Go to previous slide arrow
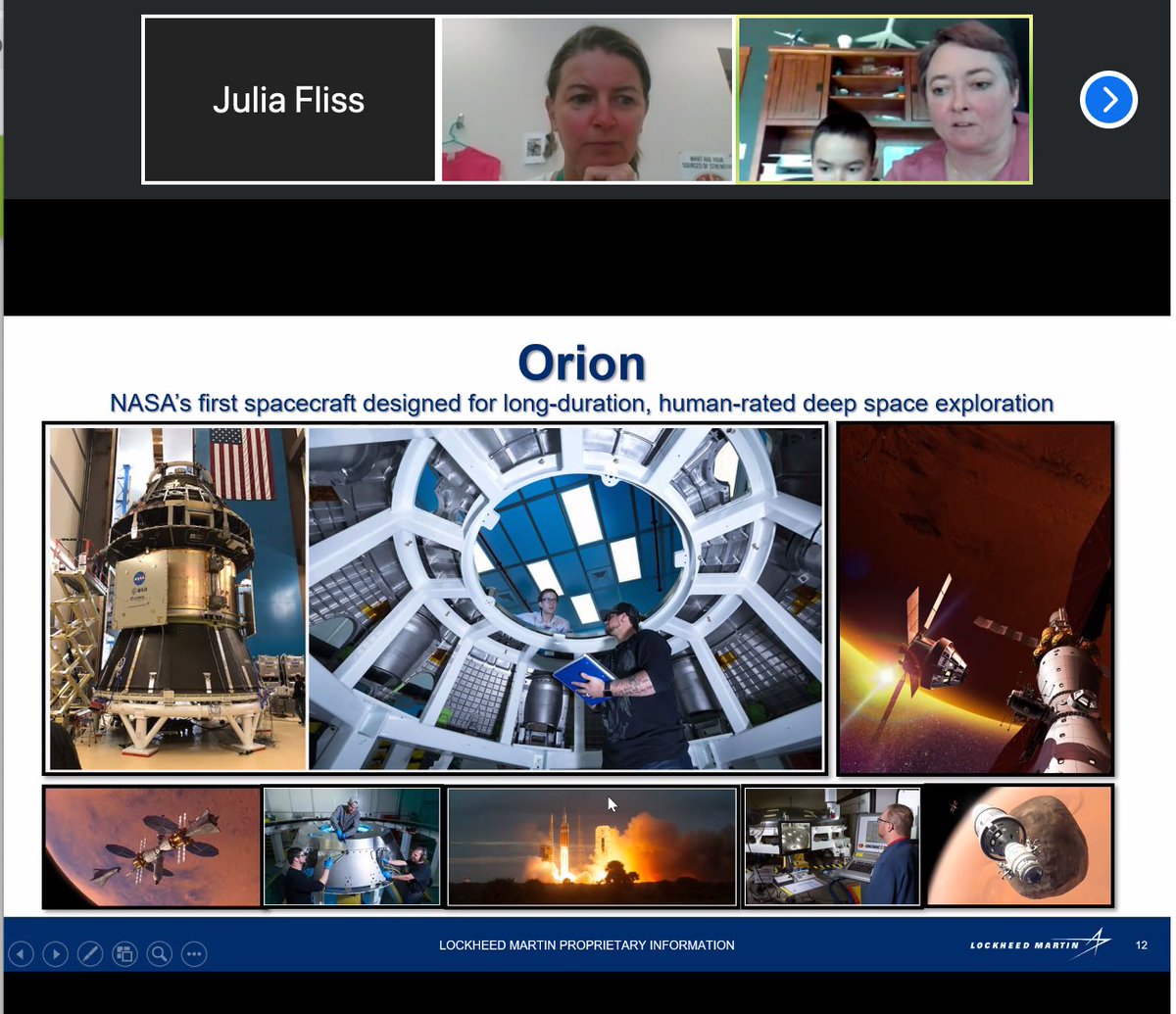 tap(21, 952)
